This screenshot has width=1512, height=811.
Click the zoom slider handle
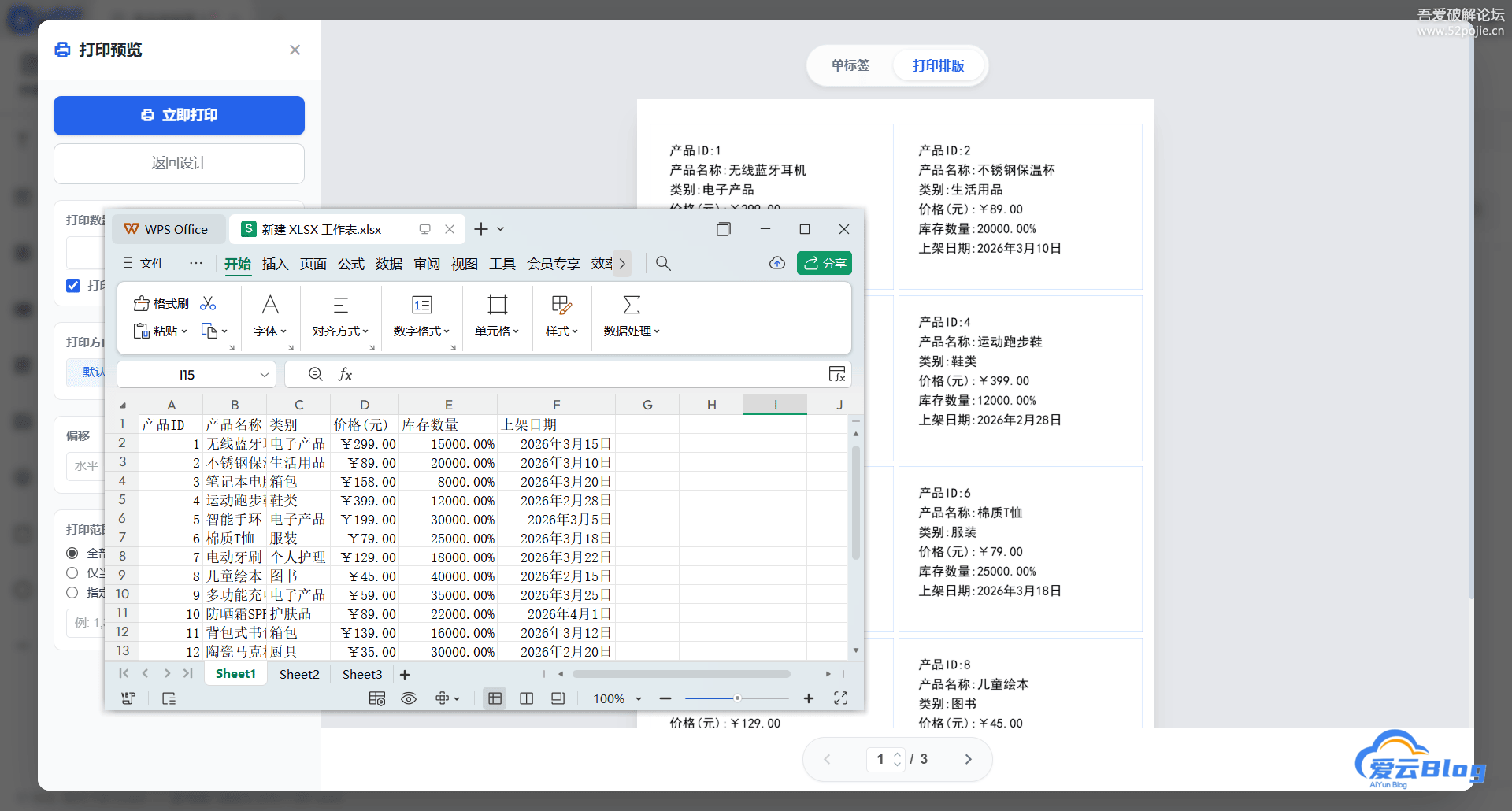pos(737,698)
